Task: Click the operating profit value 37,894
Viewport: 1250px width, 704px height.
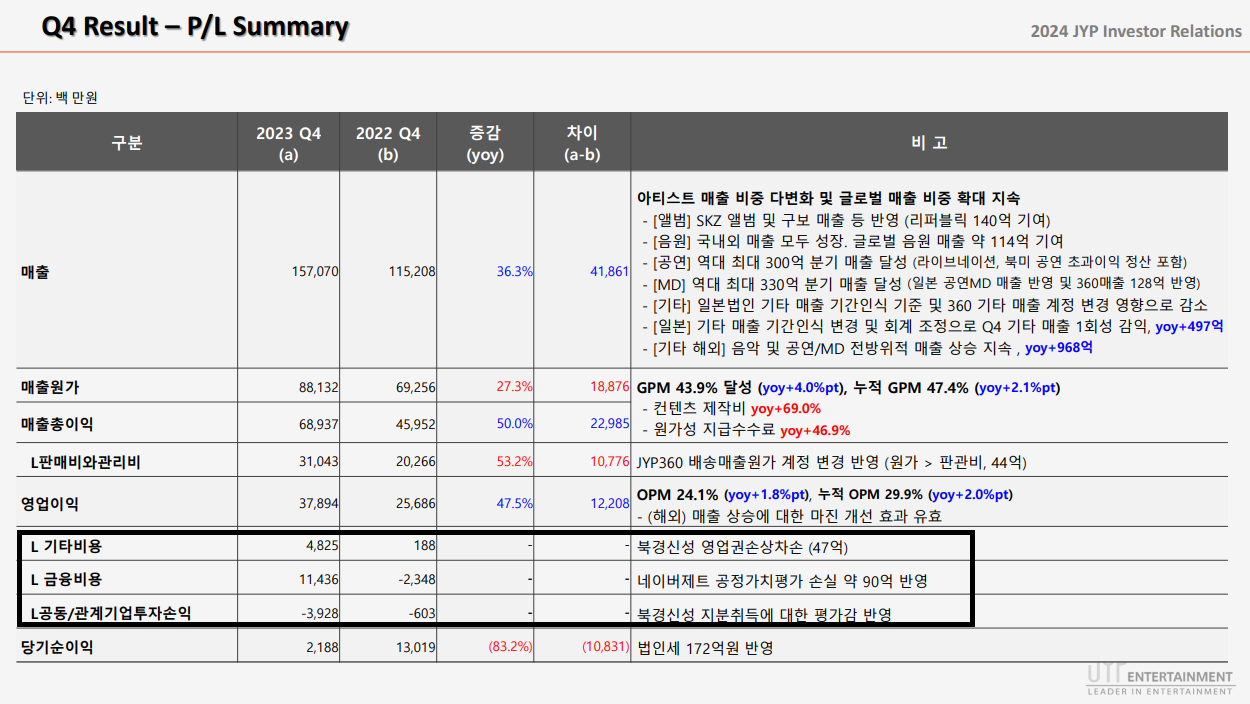Action: (x=320, y=504)
